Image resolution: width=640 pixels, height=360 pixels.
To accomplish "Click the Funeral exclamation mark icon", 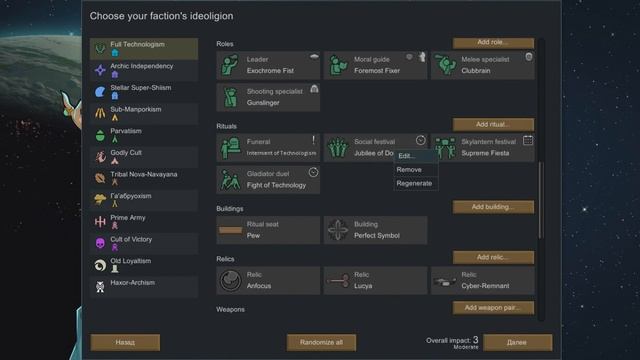I will pos(313,140).
